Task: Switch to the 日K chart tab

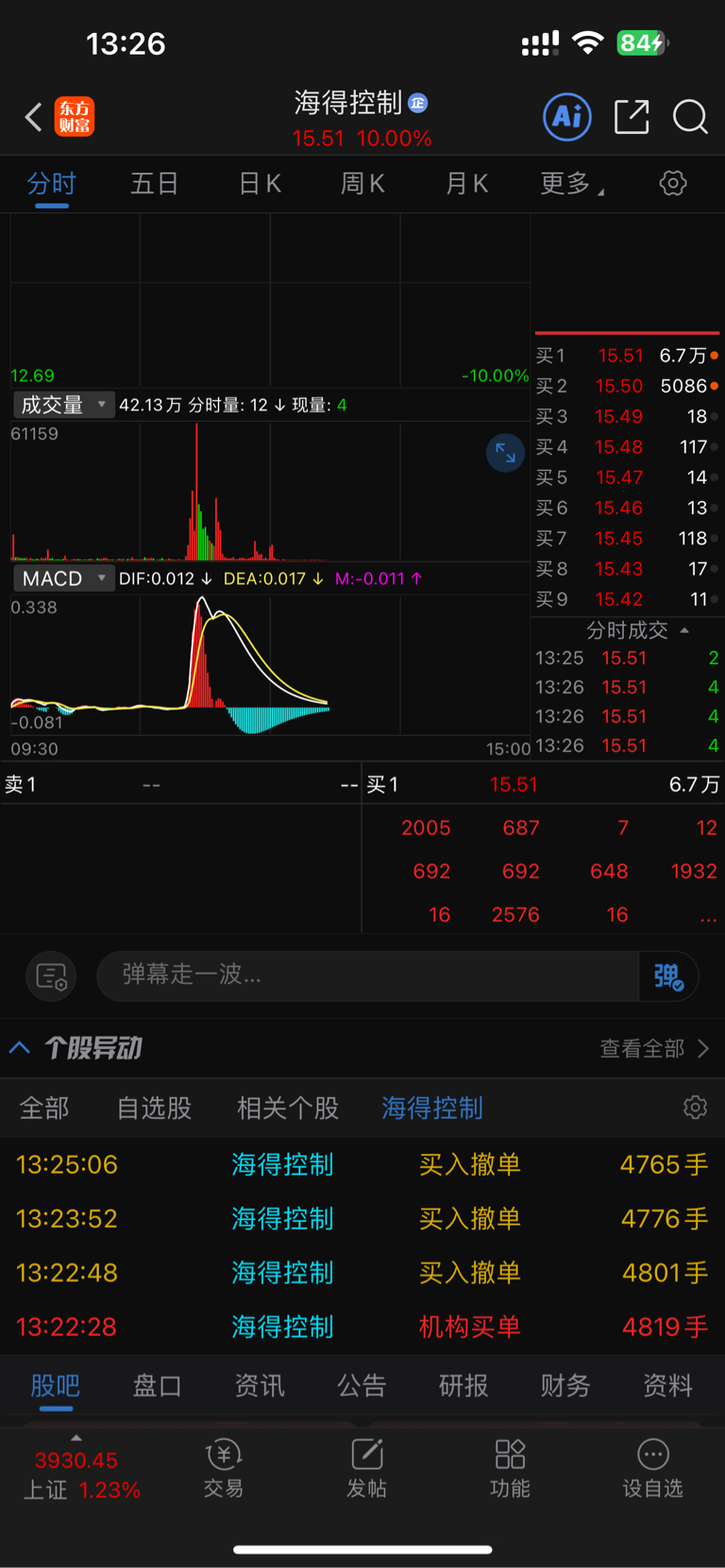Action: coord(260,183)
